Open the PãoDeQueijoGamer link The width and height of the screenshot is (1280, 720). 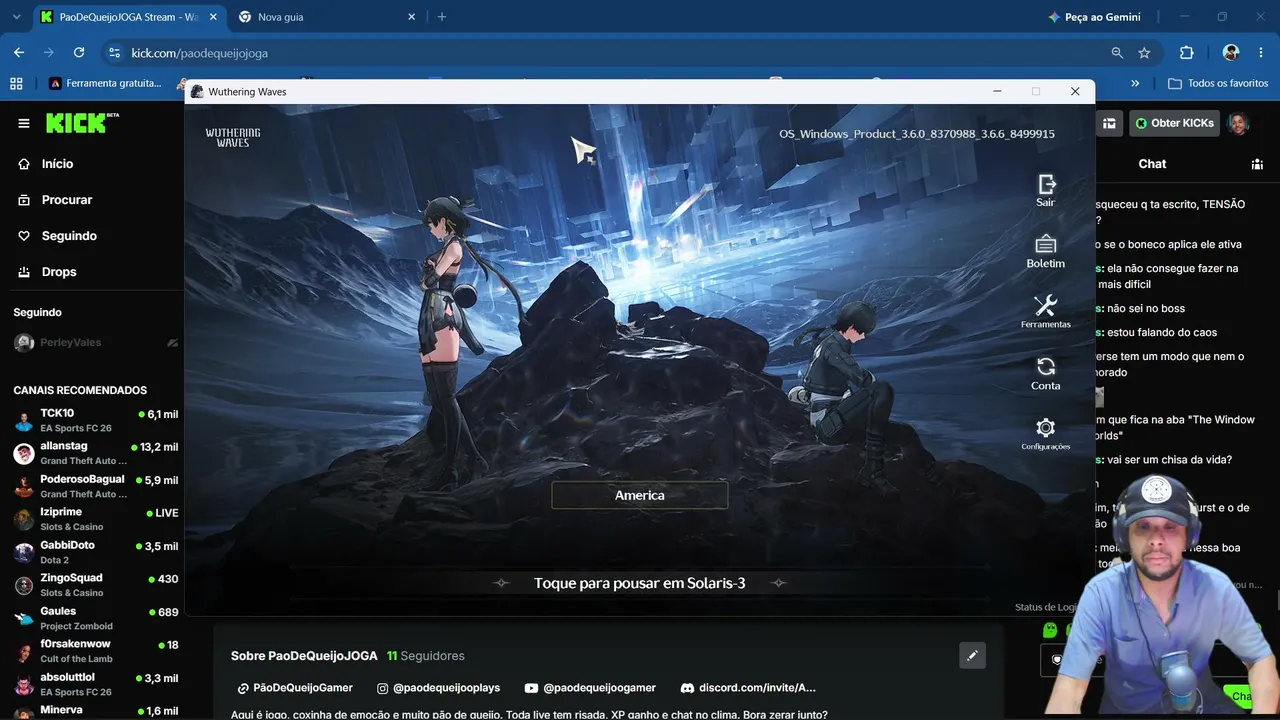point(295,688)
